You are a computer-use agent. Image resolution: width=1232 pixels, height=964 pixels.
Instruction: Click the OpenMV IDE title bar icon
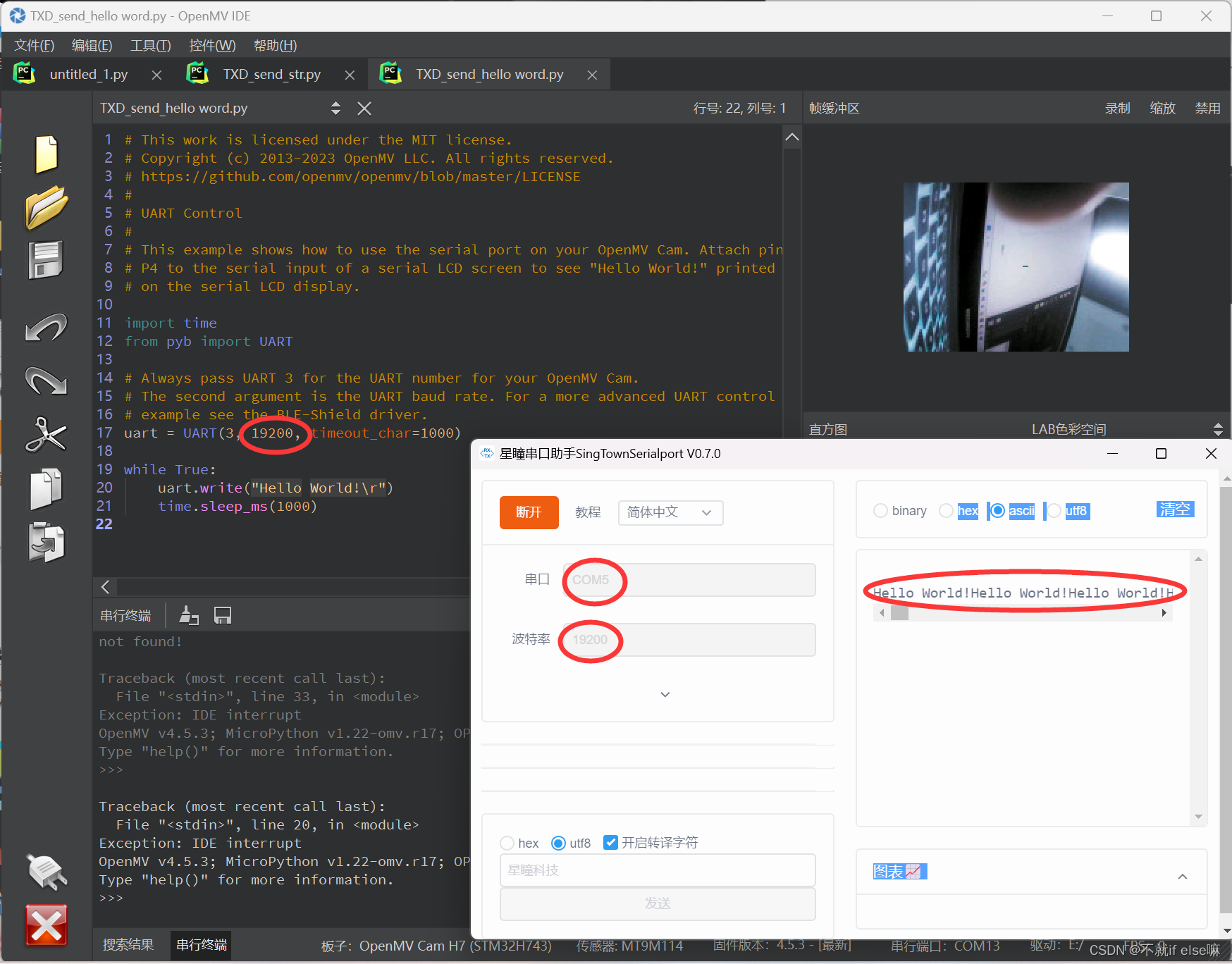(x=18, y=16)
